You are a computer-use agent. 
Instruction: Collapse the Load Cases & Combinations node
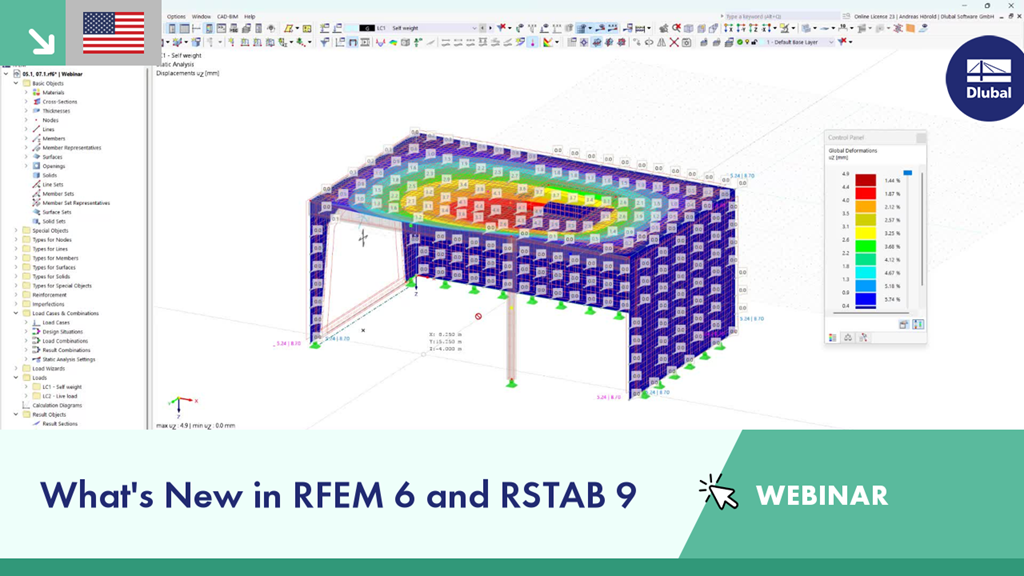pos(16,313)
